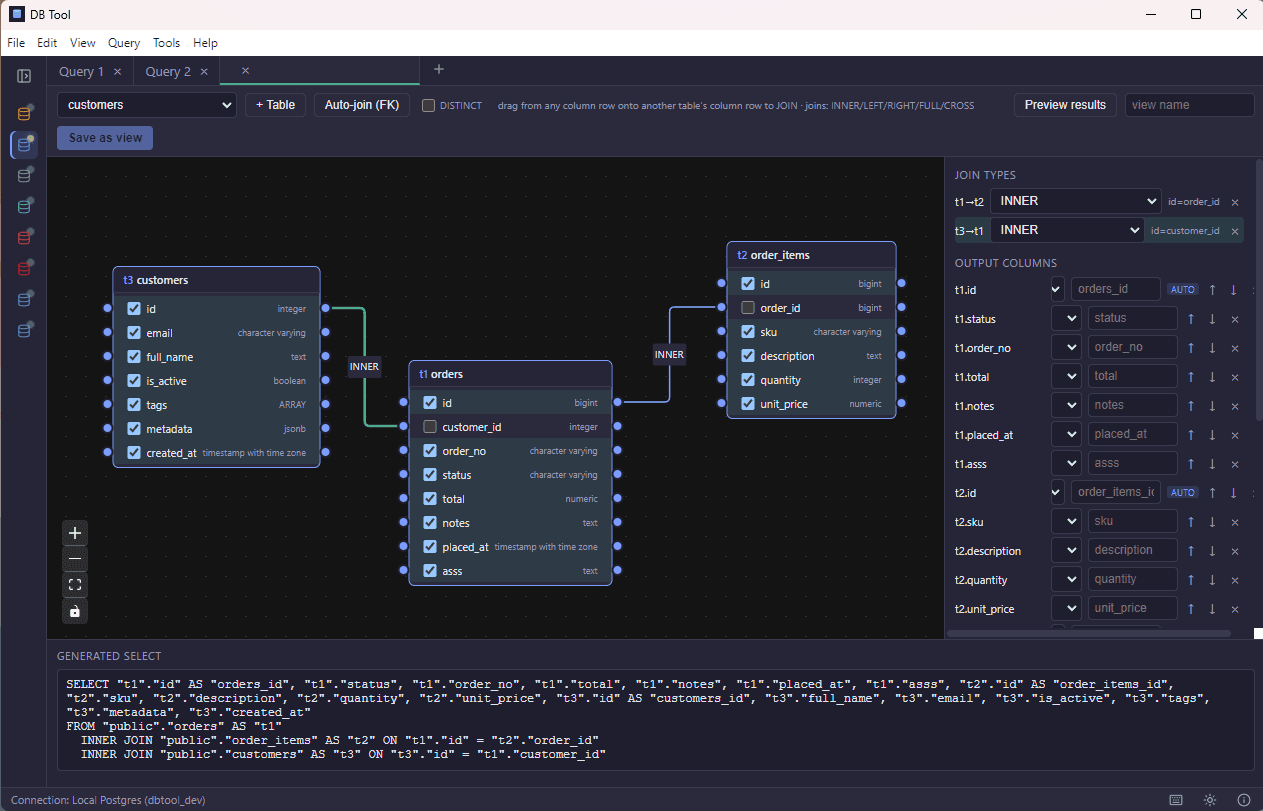This screenshot has width=1263, height=811.
Task: Enable the DISTINCT checkbox
Action: click(x=428, y=105)
